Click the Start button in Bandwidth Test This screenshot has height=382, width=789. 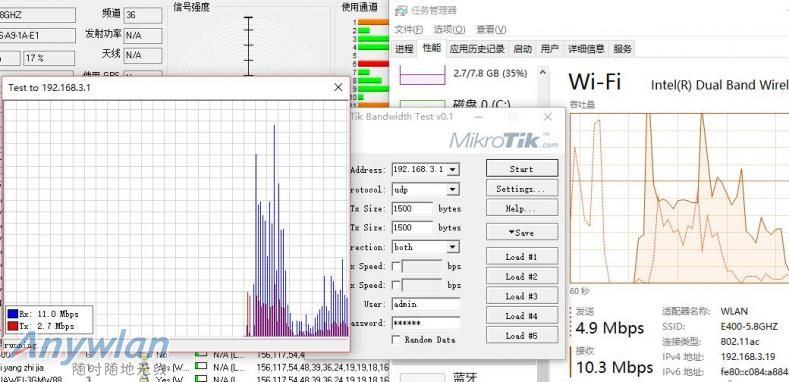tap(522, 169)
